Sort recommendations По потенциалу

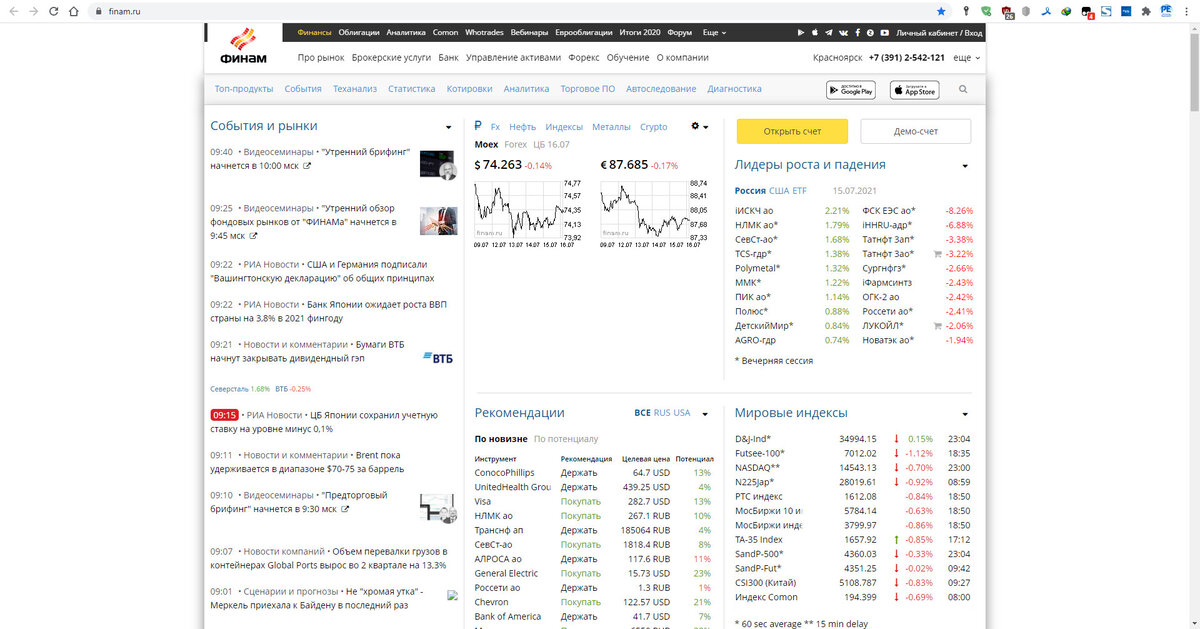click(566, 438)
